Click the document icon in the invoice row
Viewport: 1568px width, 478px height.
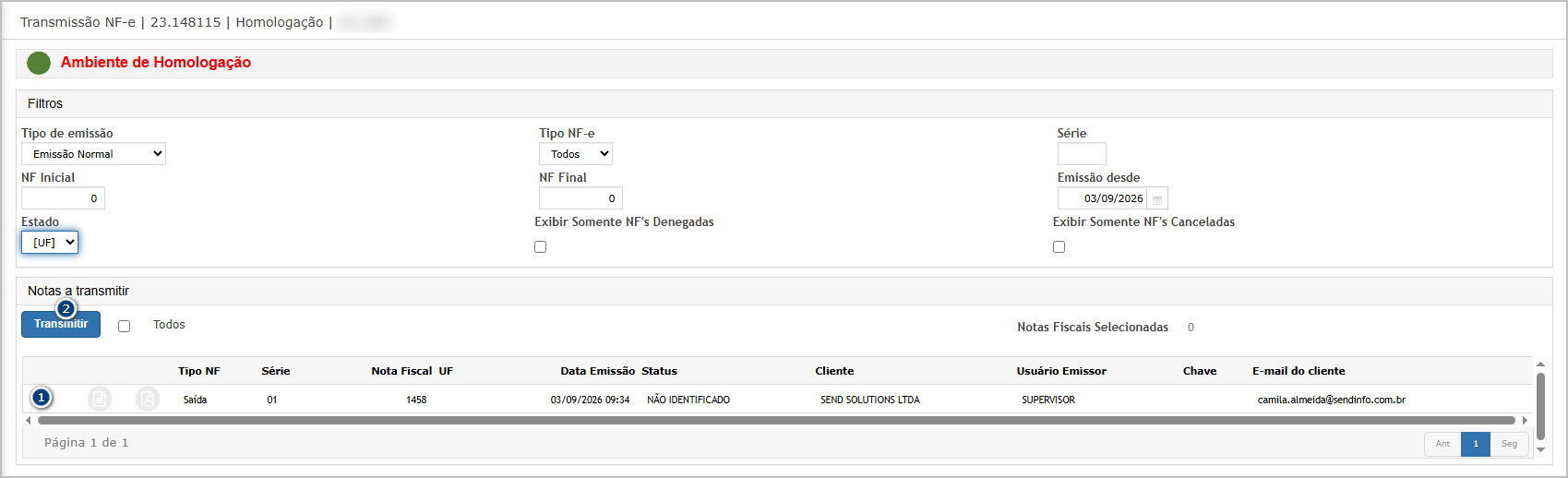(x=99, y=399)
